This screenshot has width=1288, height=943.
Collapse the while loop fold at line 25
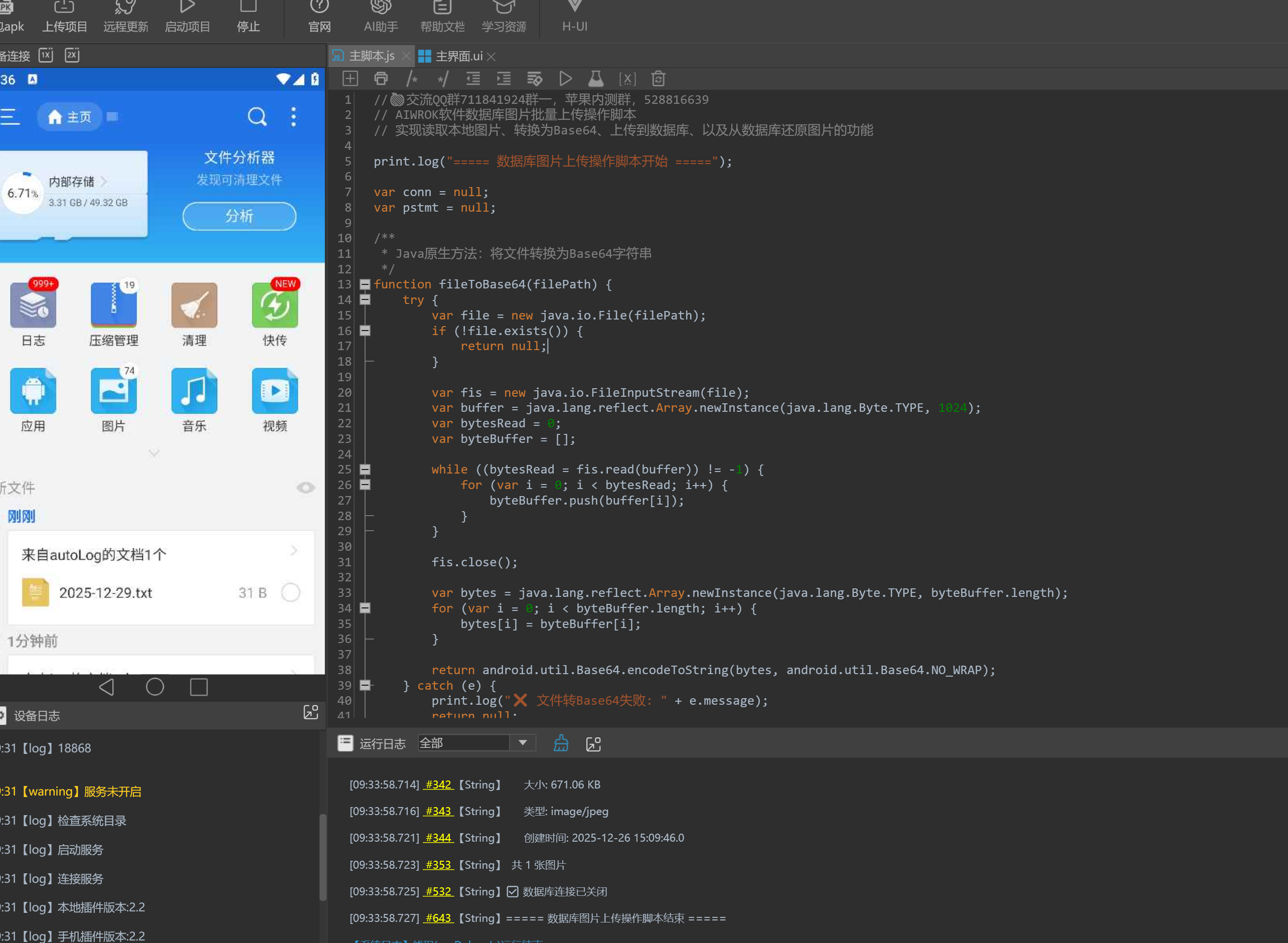pos(365,469)
